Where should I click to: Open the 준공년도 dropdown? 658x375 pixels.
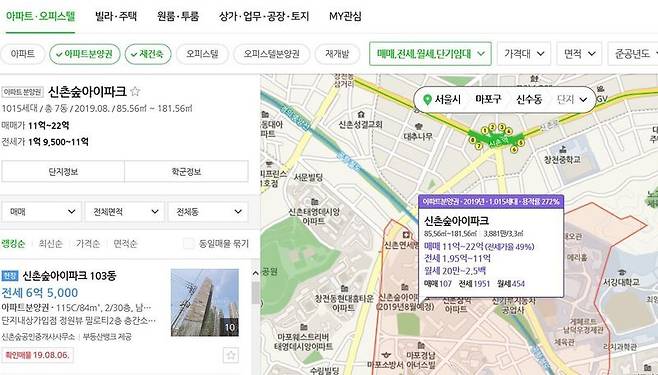(633, 54)
